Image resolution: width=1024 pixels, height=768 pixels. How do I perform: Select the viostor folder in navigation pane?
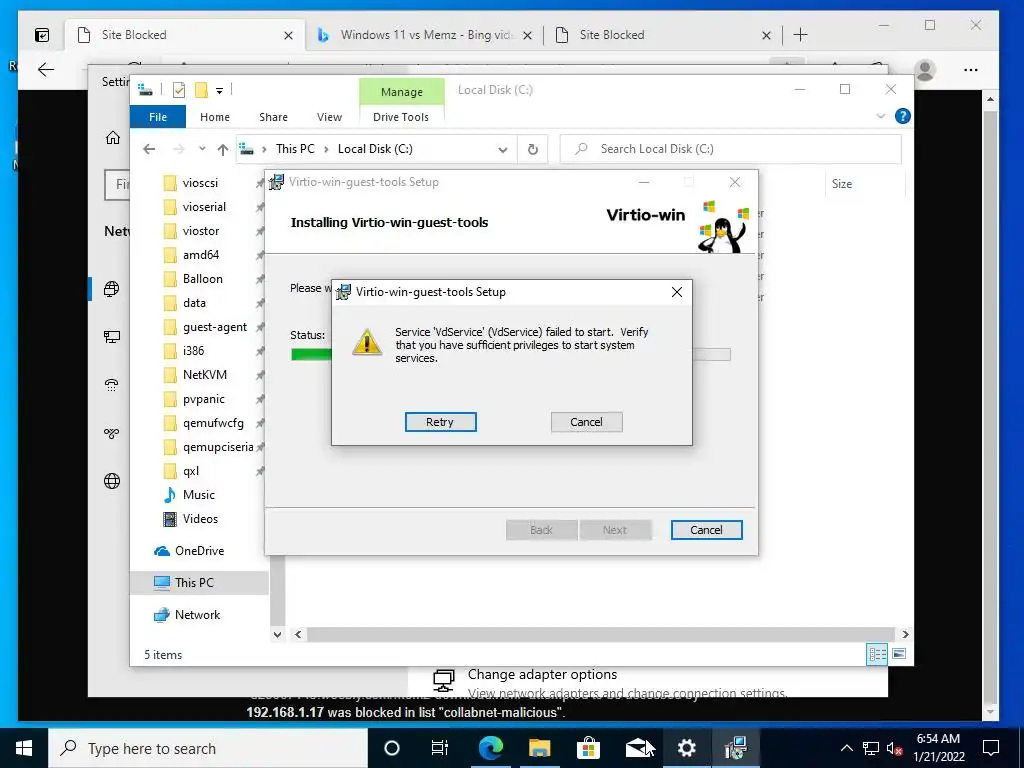coord(200,231)
